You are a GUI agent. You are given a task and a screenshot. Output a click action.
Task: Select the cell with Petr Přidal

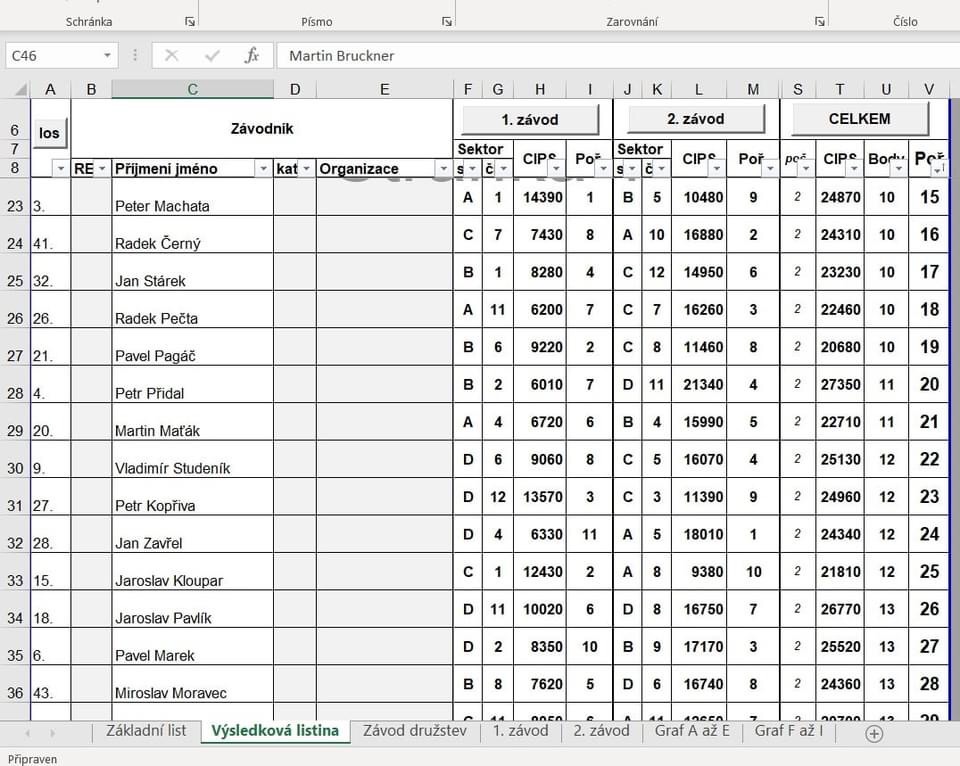pos(192,385)
